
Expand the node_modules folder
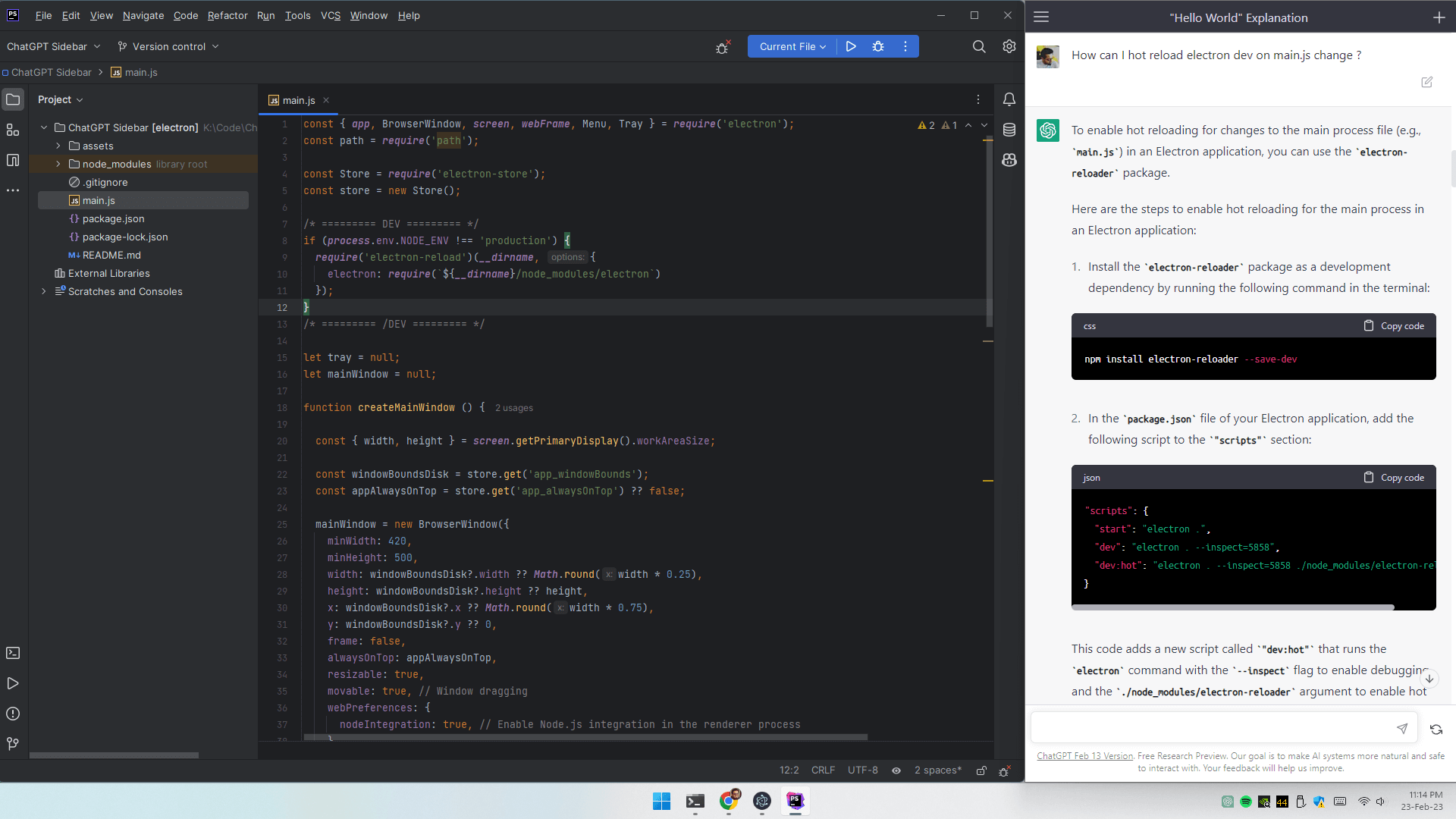point(58,164)
